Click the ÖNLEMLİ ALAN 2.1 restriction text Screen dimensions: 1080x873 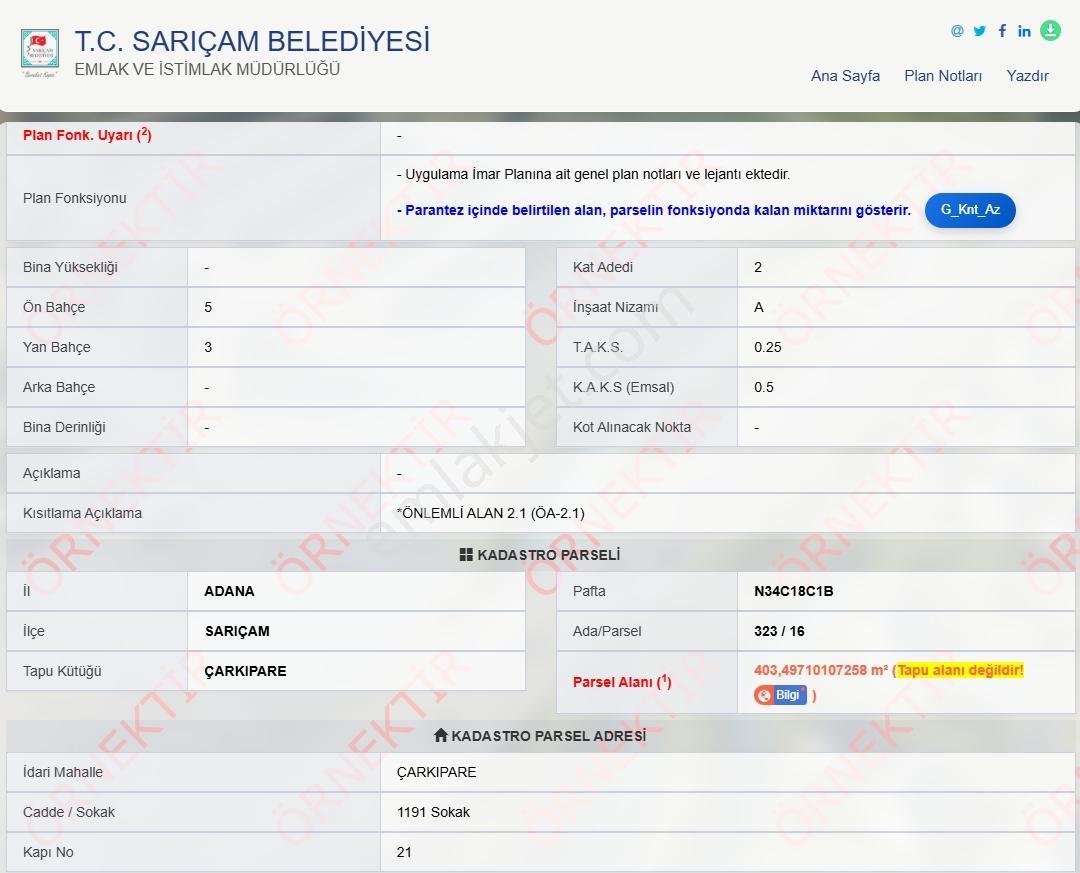(x=490, y=513)
